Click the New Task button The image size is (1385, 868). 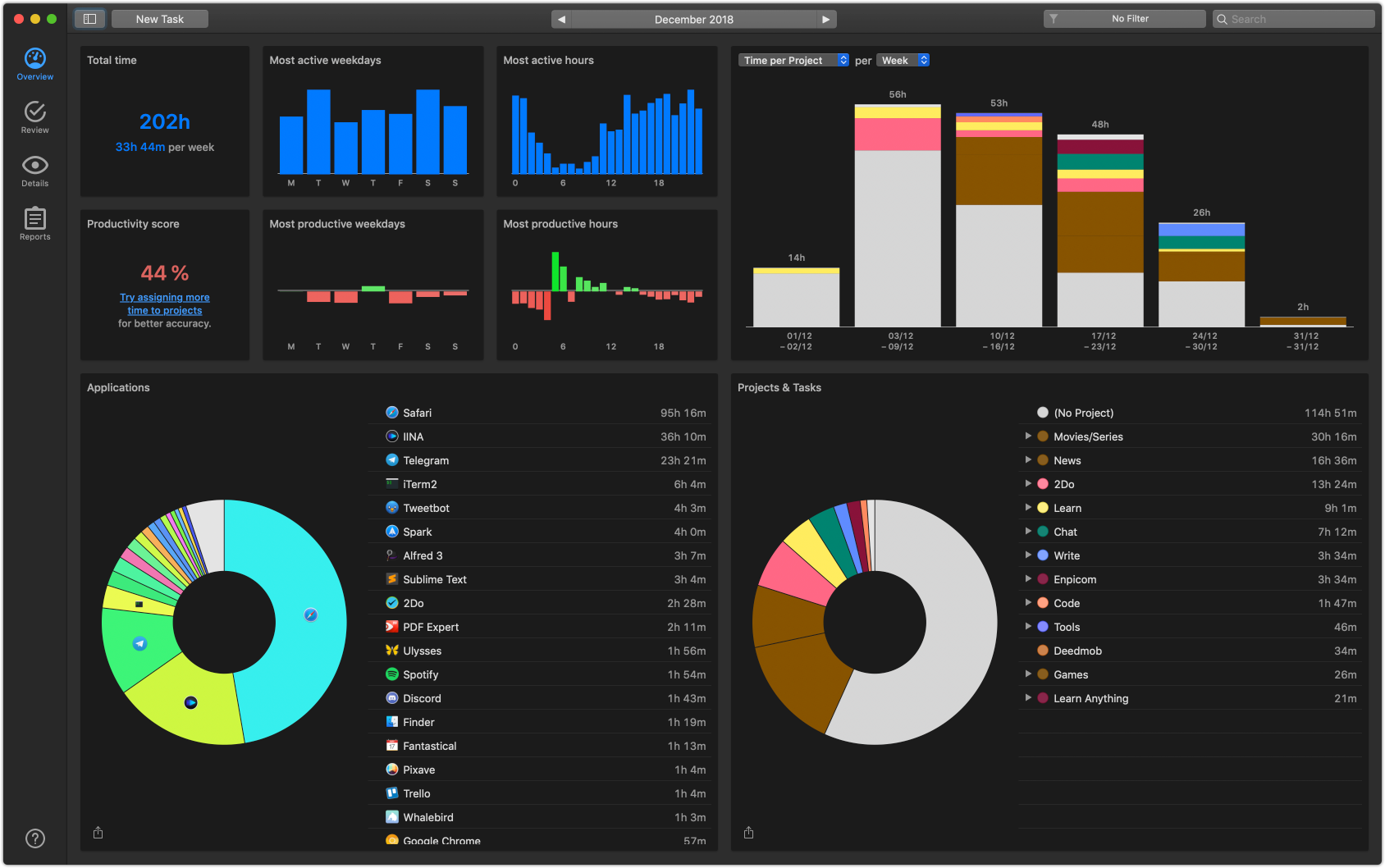tap(160, 19)
